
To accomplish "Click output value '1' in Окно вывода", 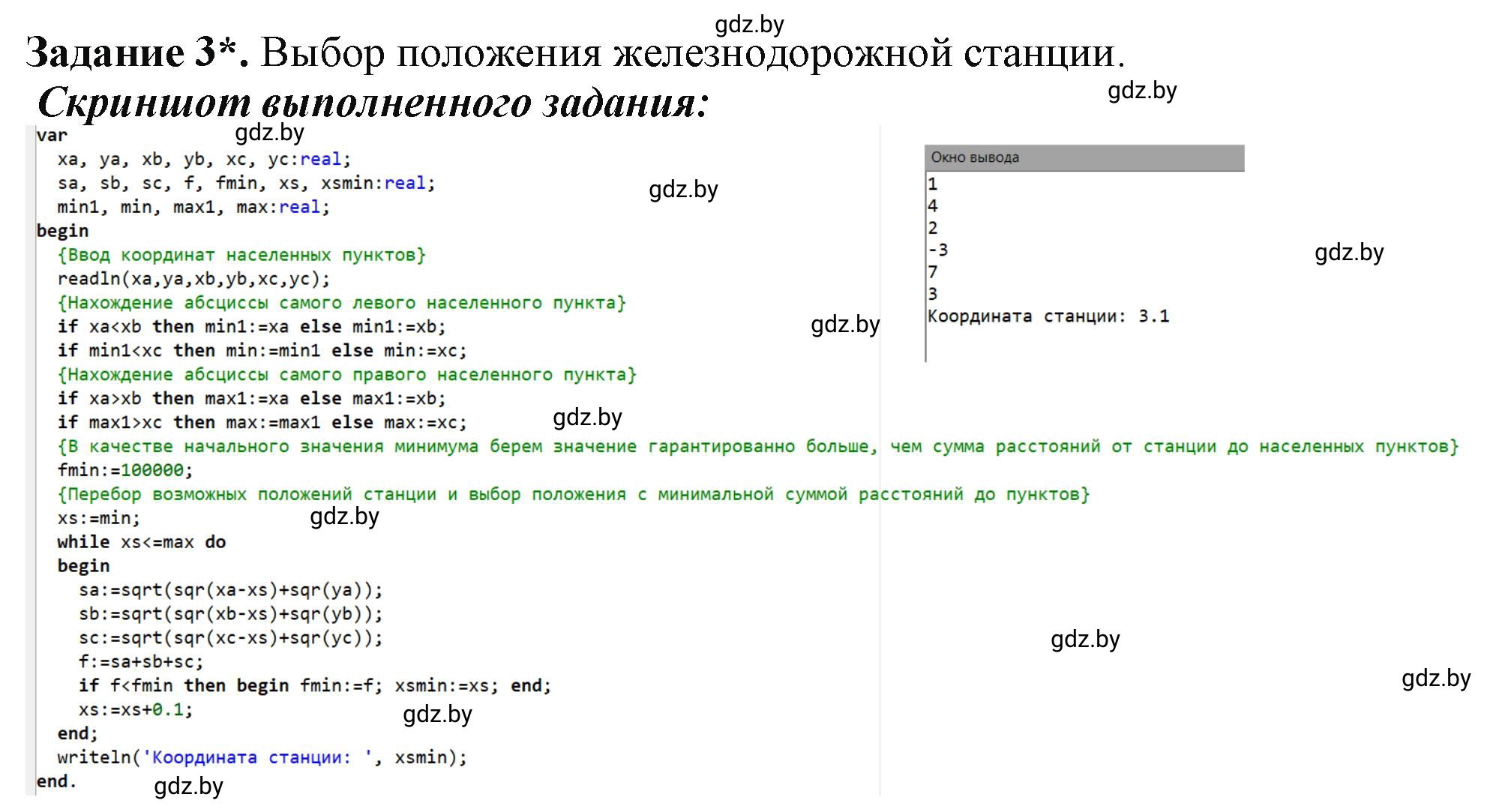I will click(932, 184).
